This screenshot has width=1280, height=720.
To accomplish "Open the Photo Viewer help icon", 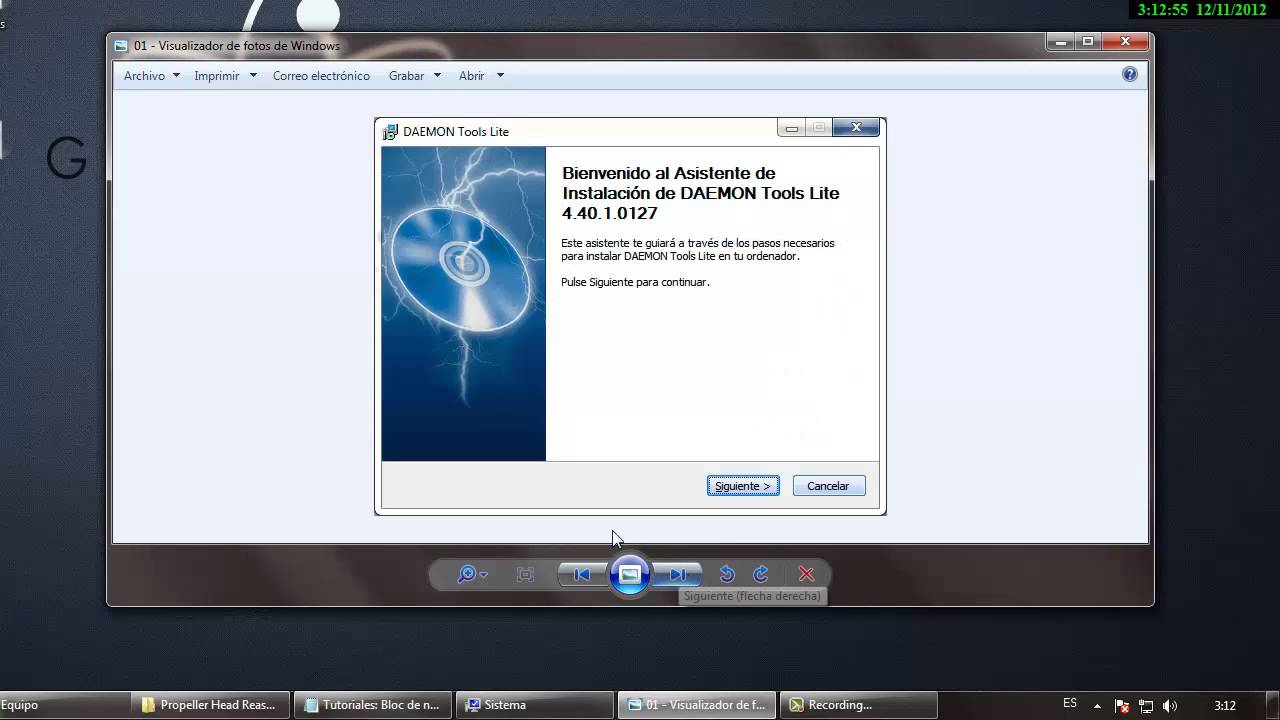I will (x=1130, y=74).
